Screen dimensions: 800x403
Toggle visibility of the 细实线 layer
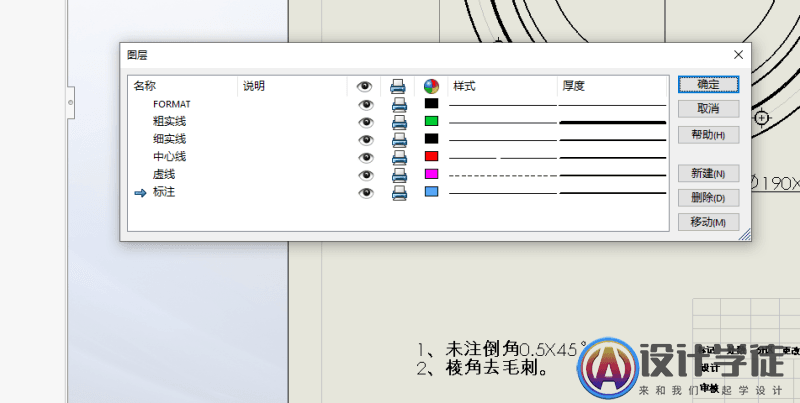coord(365,140)
